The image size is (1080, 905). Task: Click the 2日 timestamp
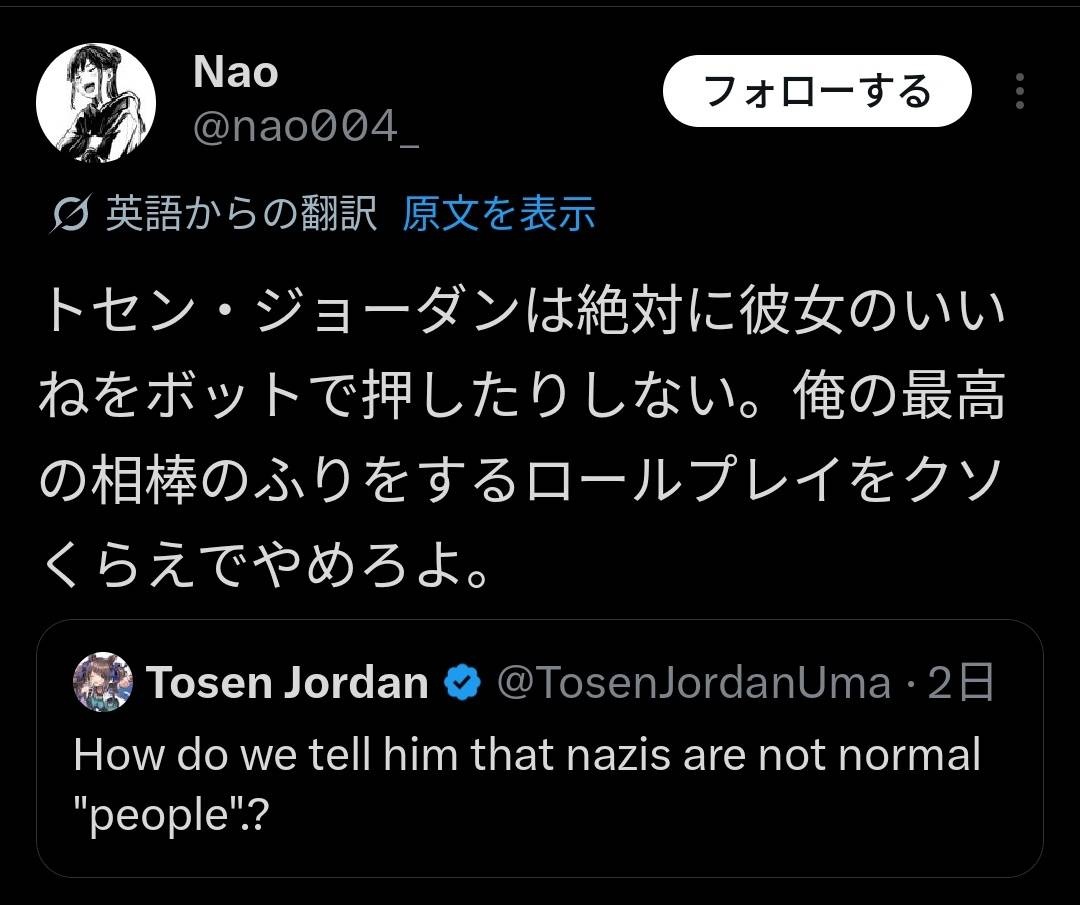pyautogui.click(x=960, y=683)
